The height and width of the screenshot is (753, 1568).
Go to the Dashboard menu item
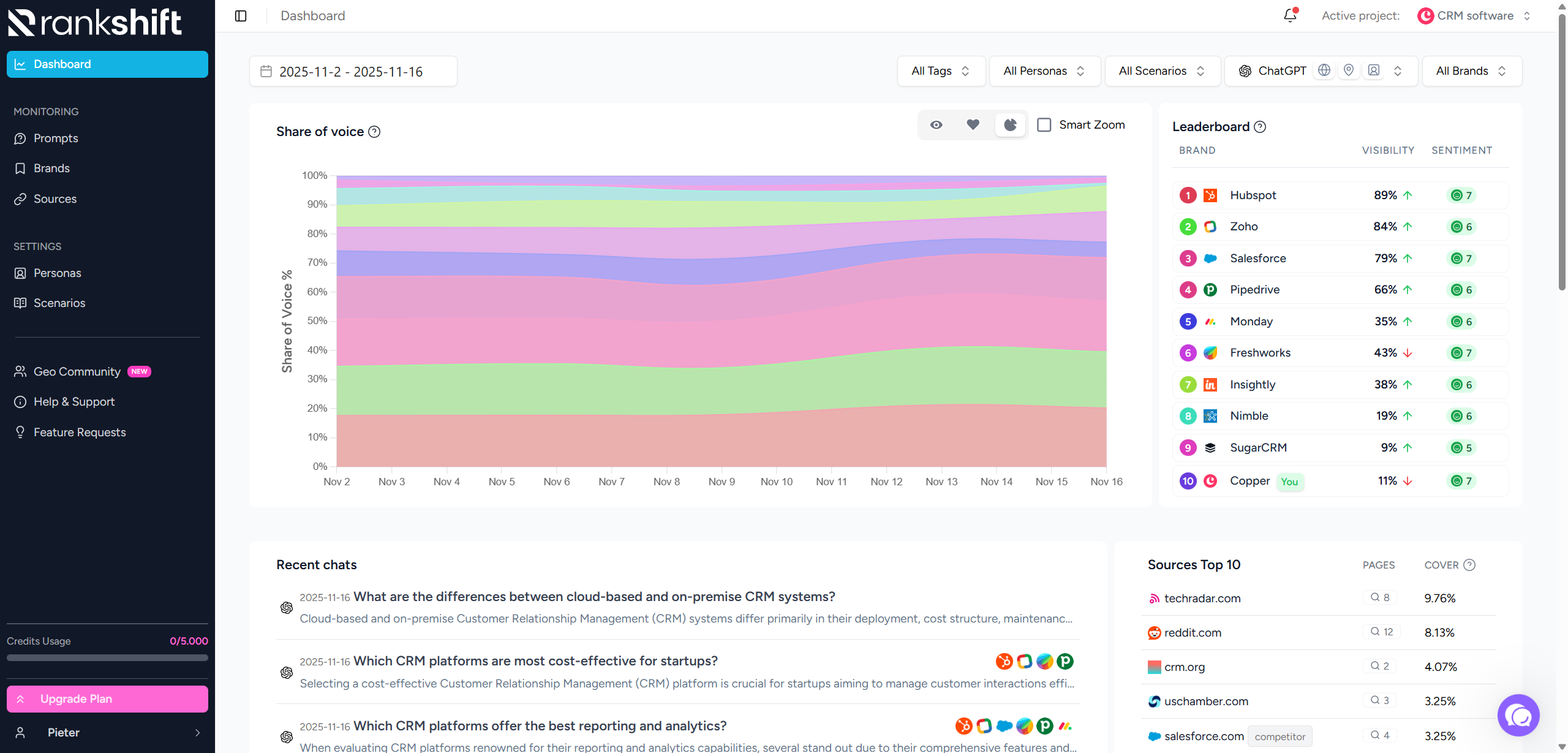(62, 64)
